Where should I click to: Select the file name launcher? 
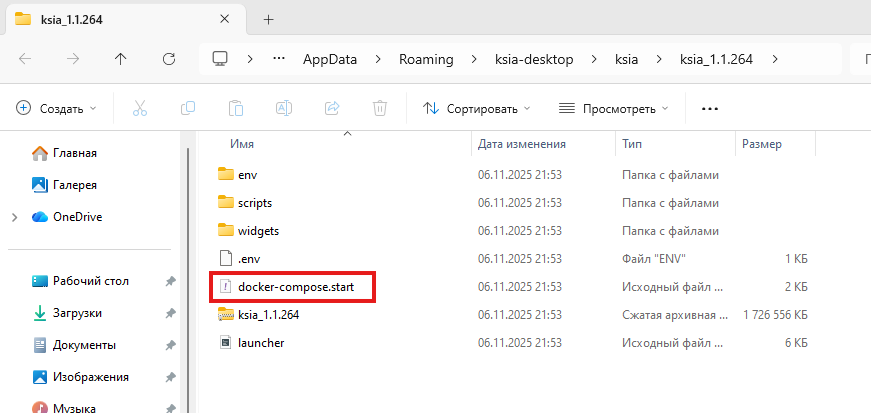tap(261, 343)
